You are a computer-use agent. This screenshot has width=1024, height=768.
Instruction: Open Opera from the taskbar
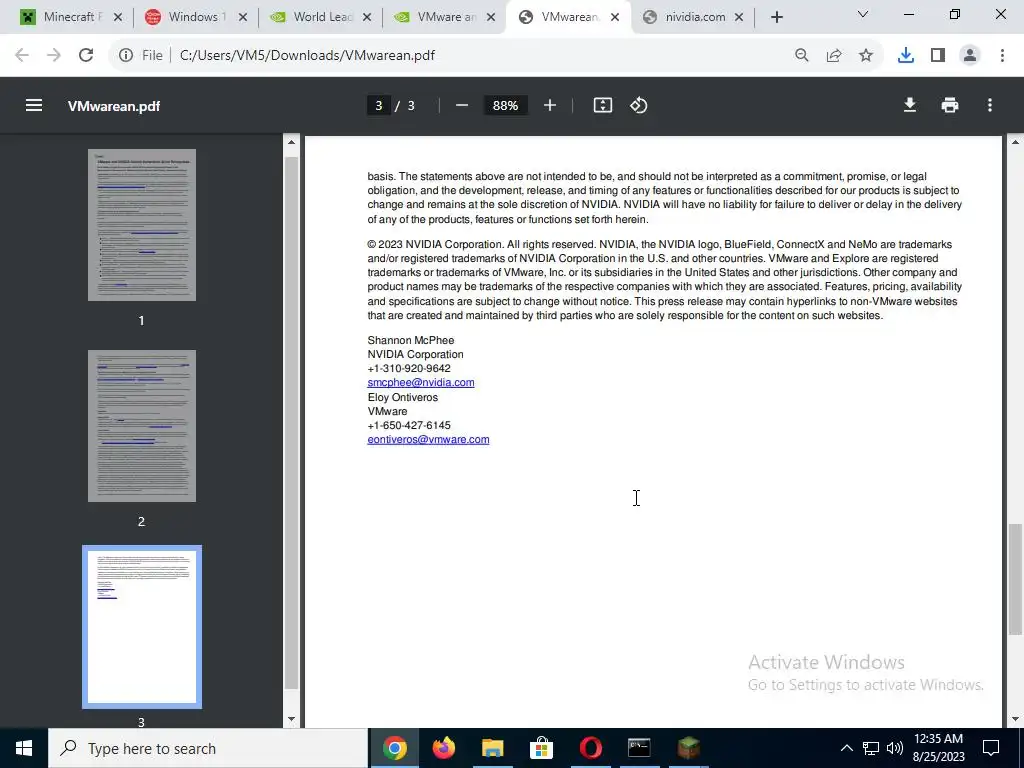590,748
